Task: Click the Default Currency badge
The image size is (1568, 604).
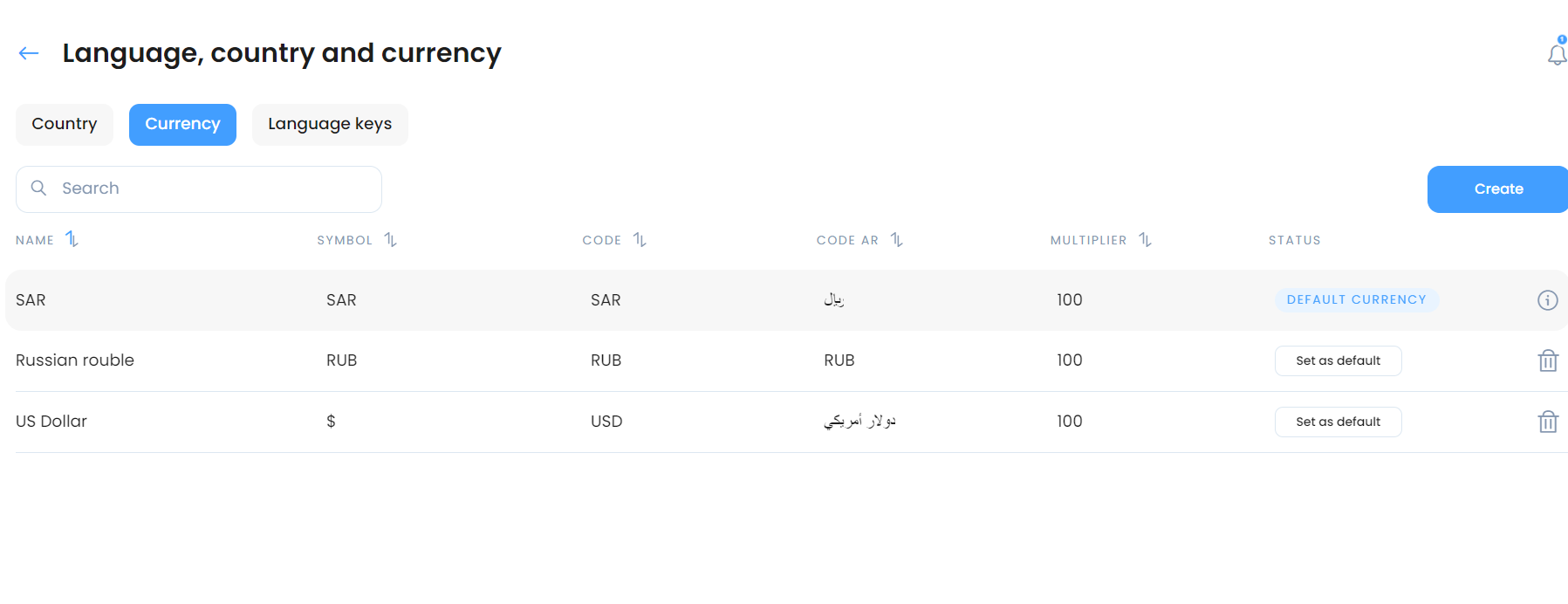Action: point(1356,300)
